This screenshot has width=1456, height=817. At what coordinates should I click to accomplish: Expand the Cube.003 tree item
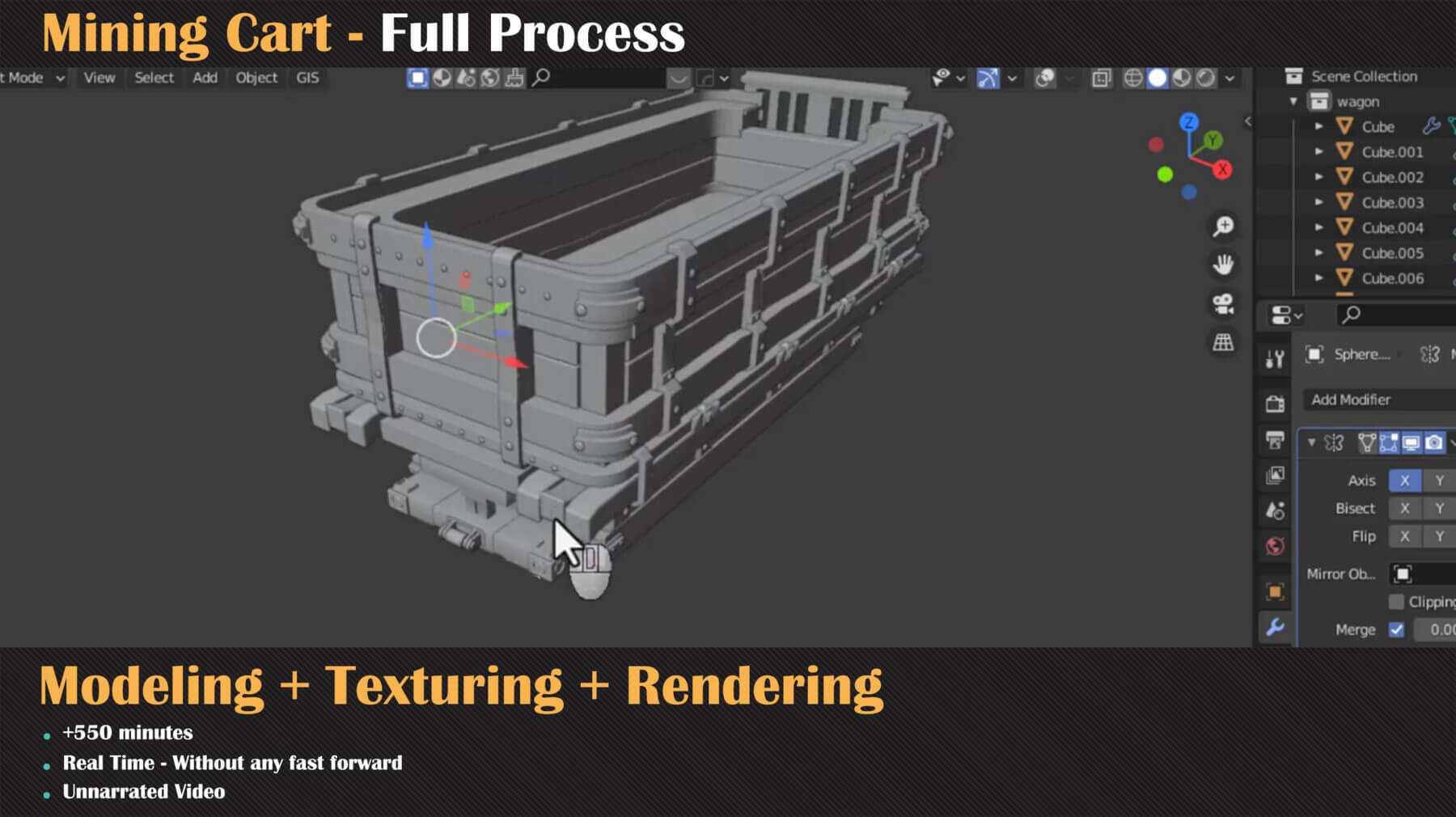click(x=1318, y=202)
